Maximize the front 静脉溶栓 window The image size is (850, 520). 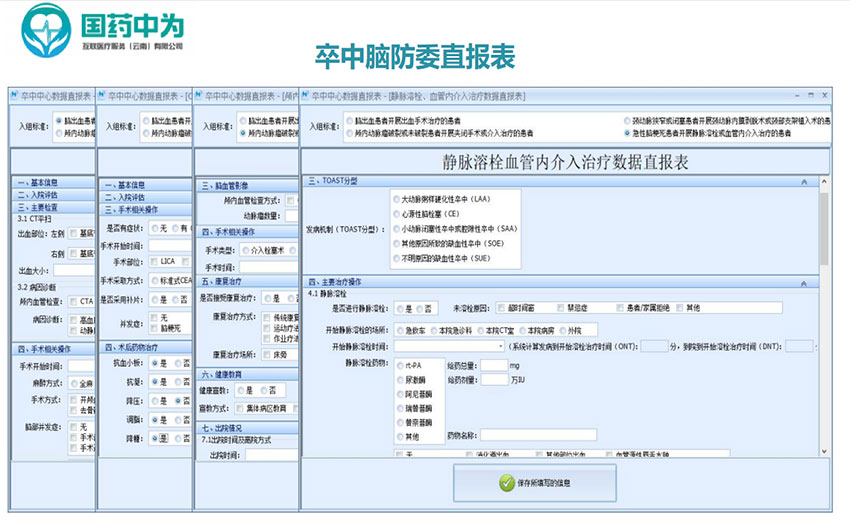(x=811, y=95)
